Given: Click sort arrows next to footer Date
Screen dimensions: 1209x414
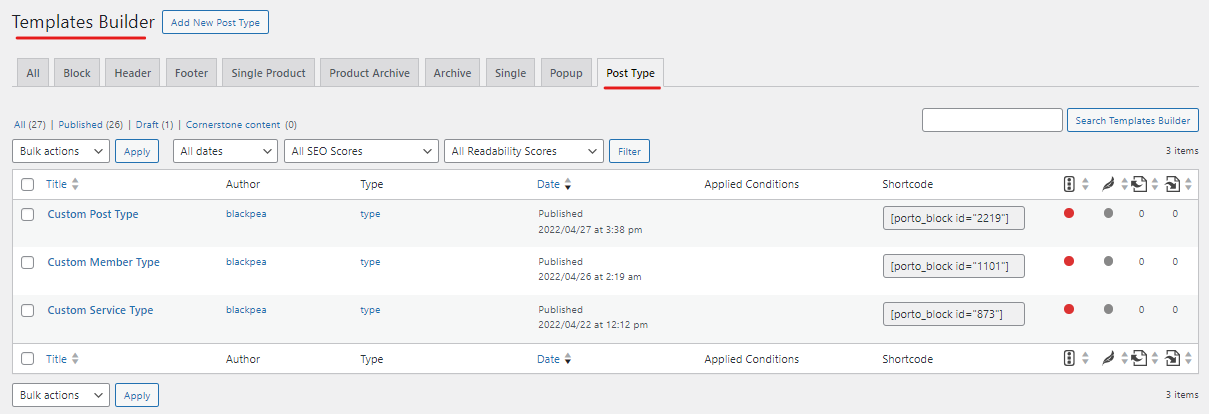Looking at the screenshot, I should [568, 359].
